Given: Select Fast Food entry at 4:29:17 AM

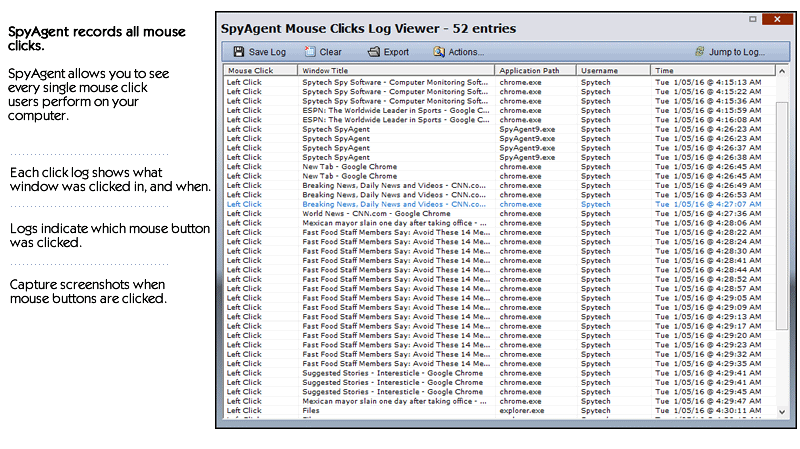Looking at the screenshot, I should [499, 326].
